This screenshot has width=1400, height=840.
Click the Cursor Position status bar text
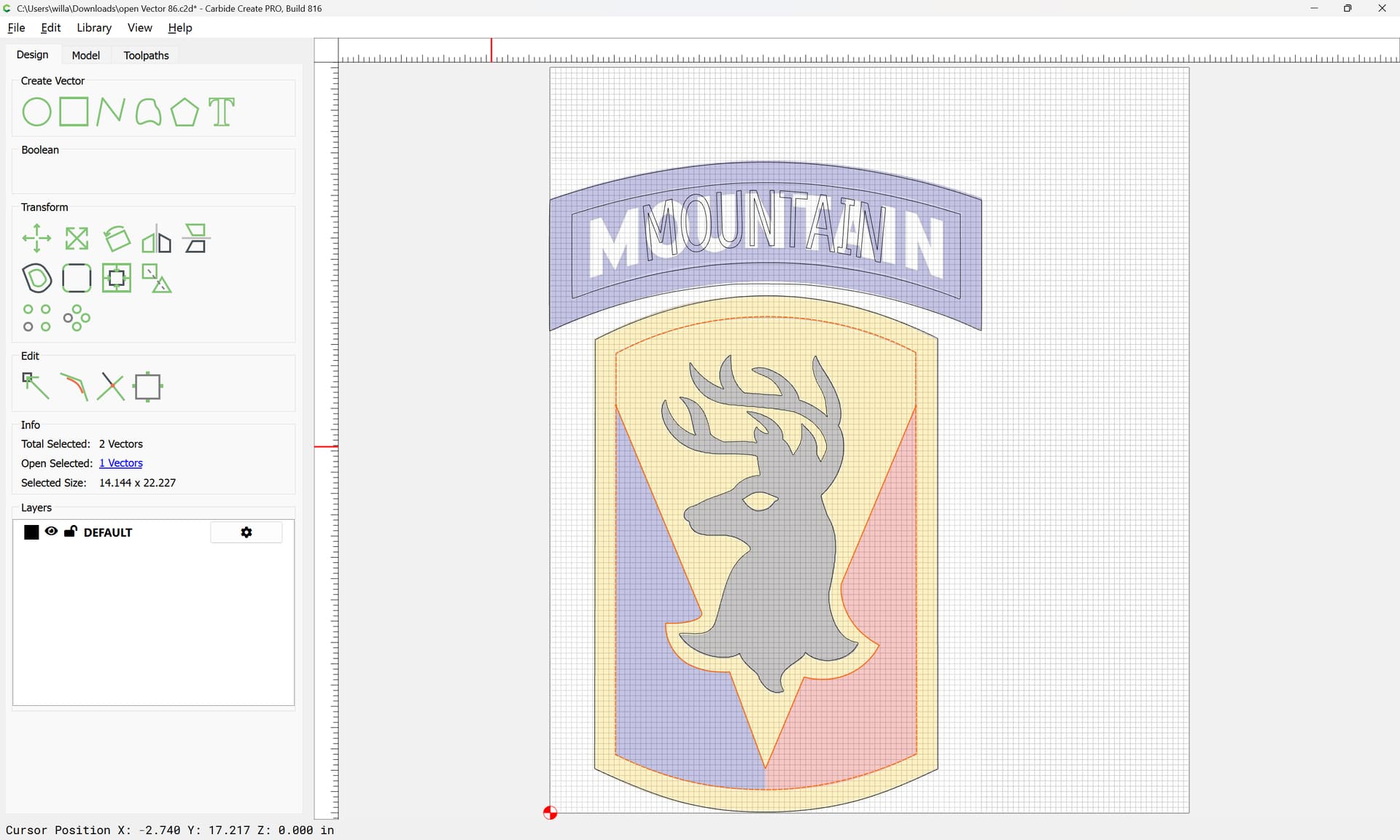(170, 830)
